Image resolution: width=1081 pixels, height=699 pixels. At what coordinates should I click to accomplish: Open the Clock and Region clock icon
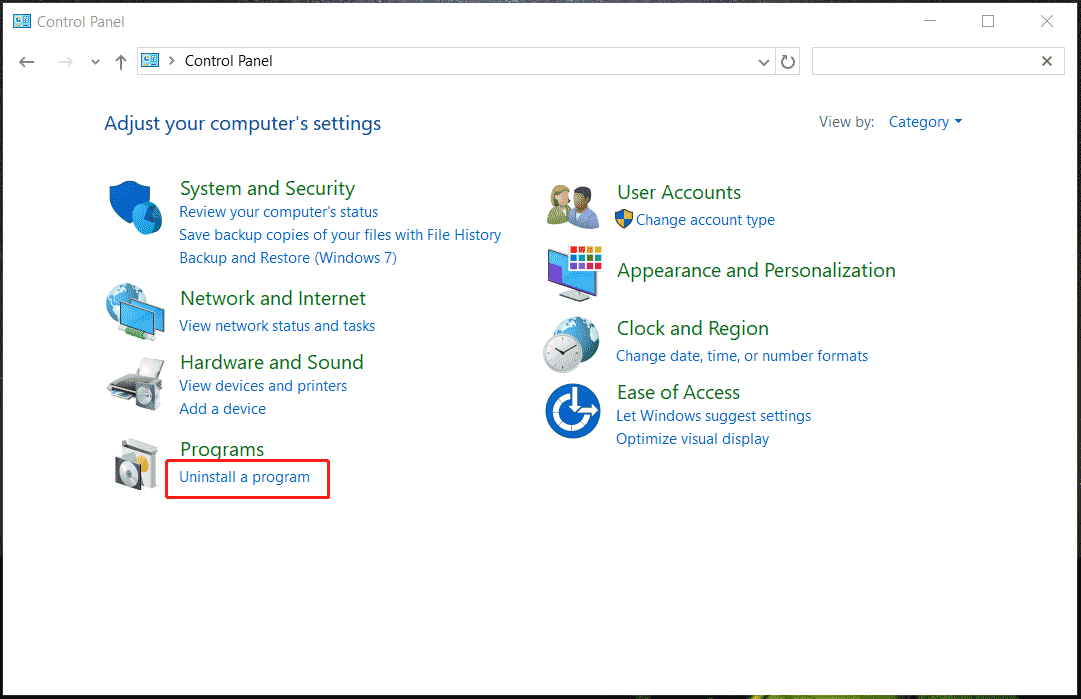pos(572,343)
